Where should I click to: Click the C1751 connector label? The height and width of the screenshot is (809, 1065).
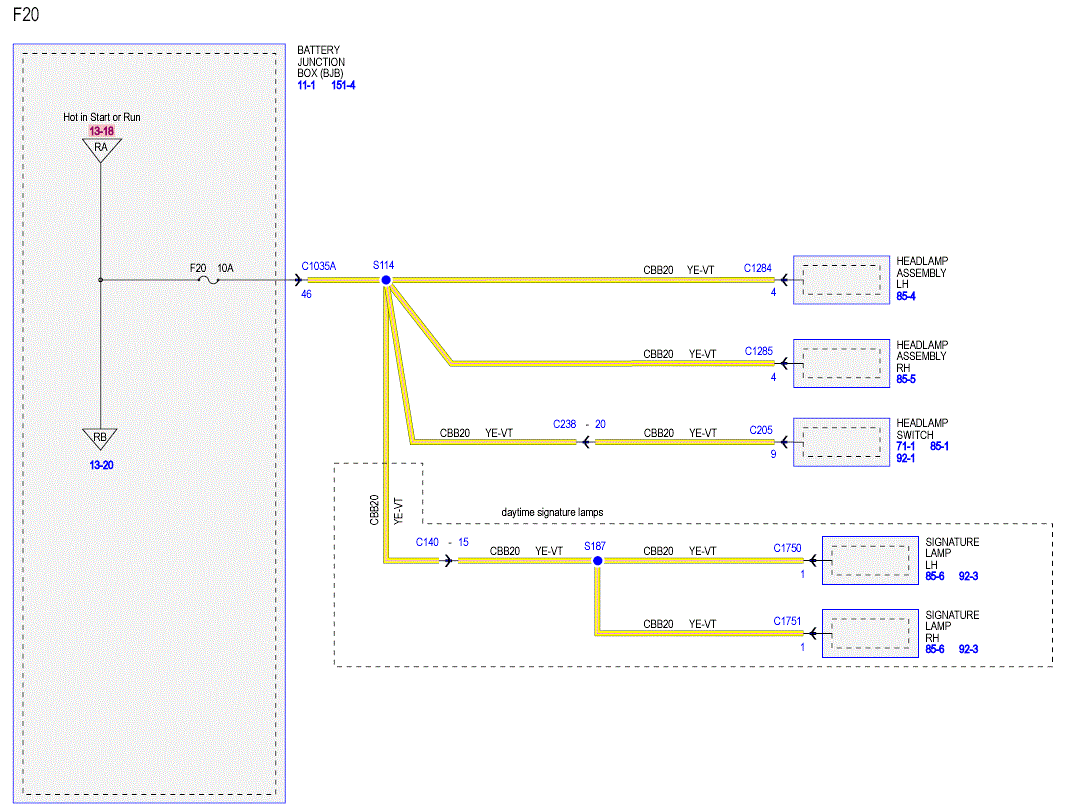[787, 621]
